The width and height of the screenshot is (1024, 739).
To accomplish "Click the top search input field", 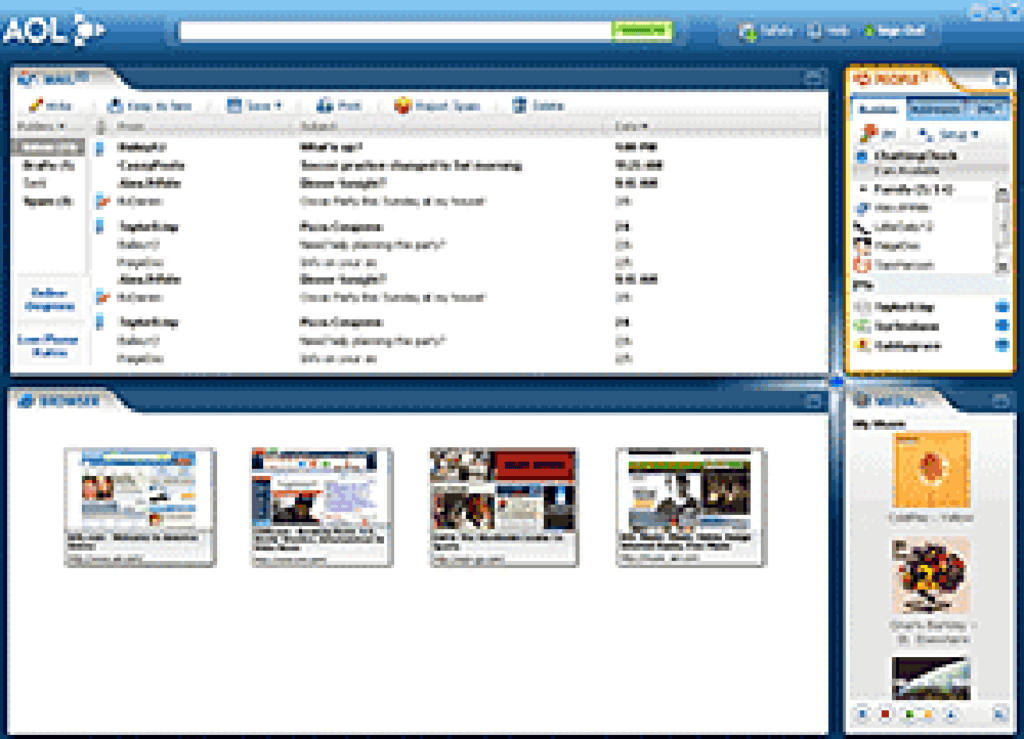I will pos(395,31).
